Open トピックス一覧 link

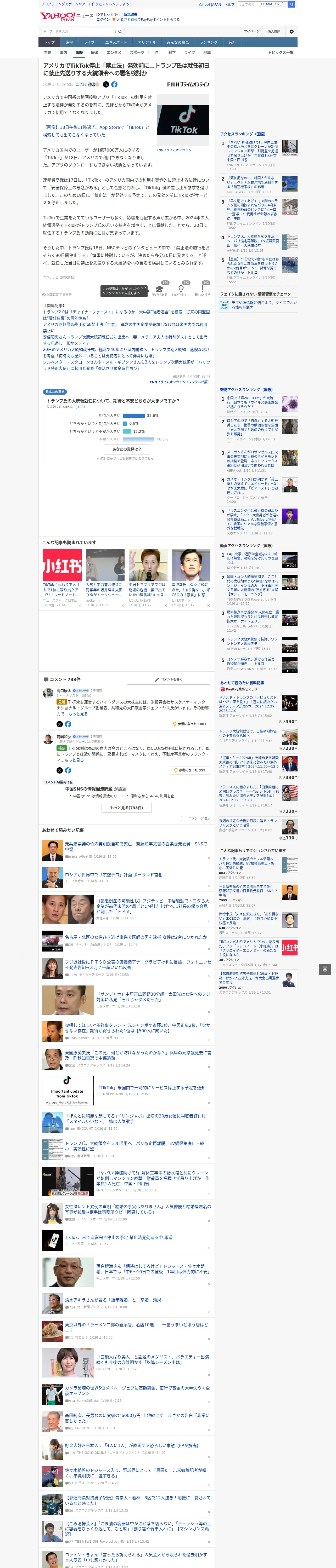(281, 53)
